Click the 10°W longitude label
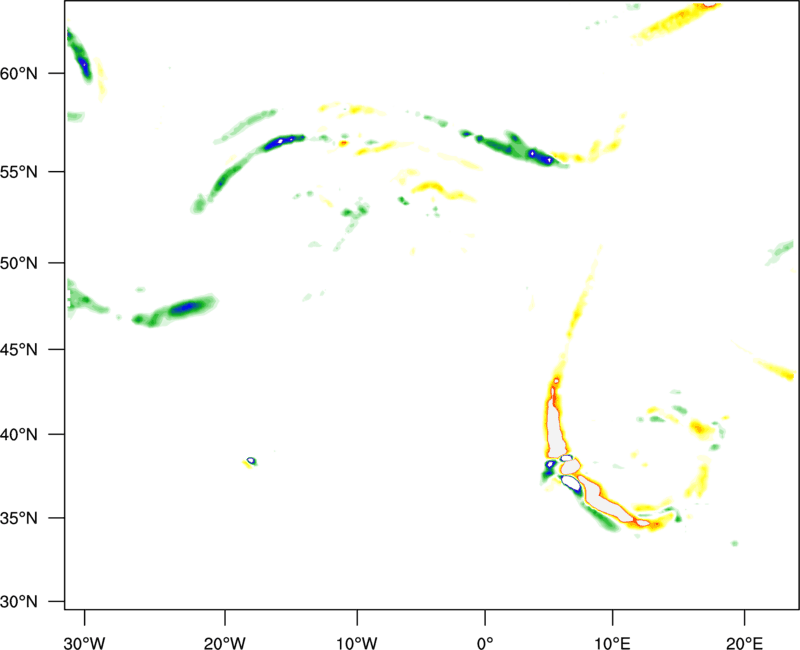The height and width of the screenshot is (650, 800). pos(357,643)
